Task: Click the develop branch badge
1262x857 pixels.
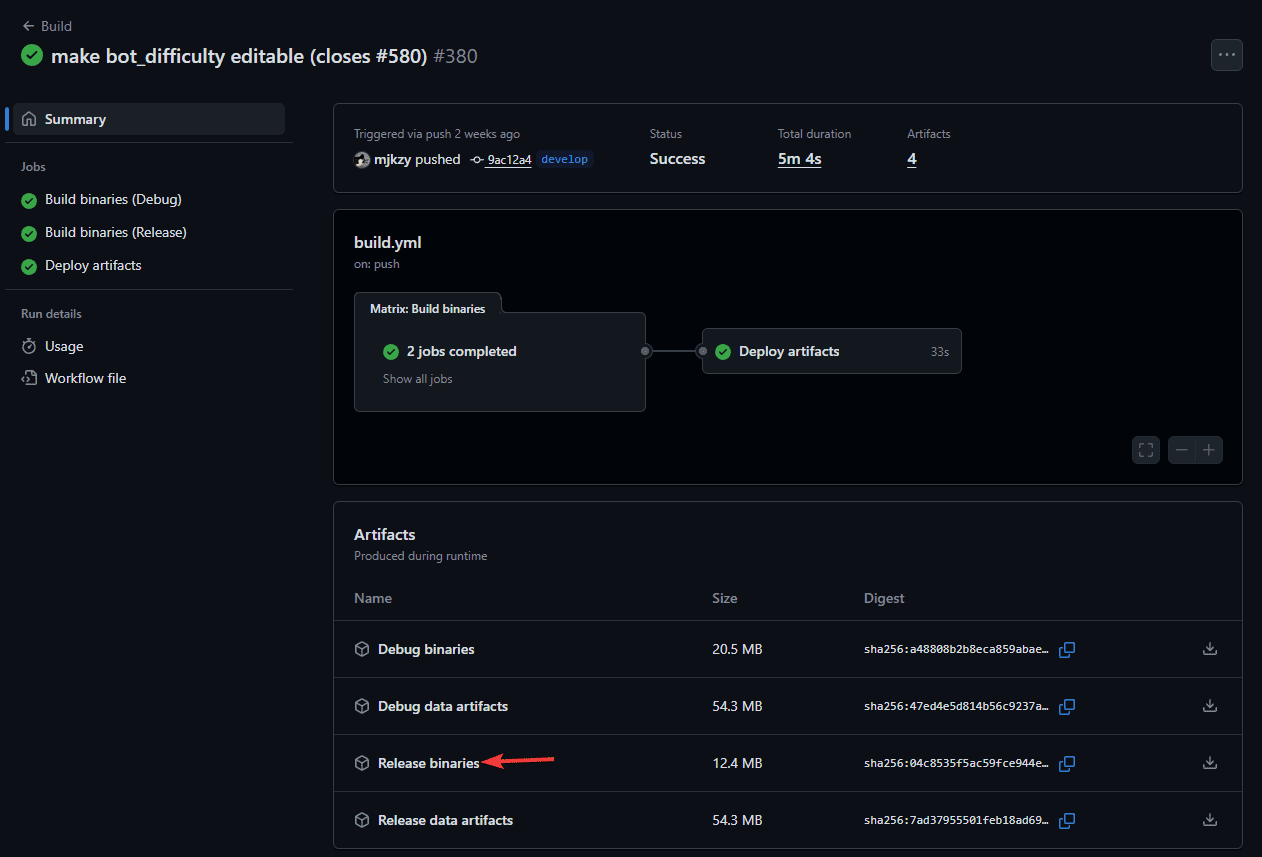Action: [564, 158]
